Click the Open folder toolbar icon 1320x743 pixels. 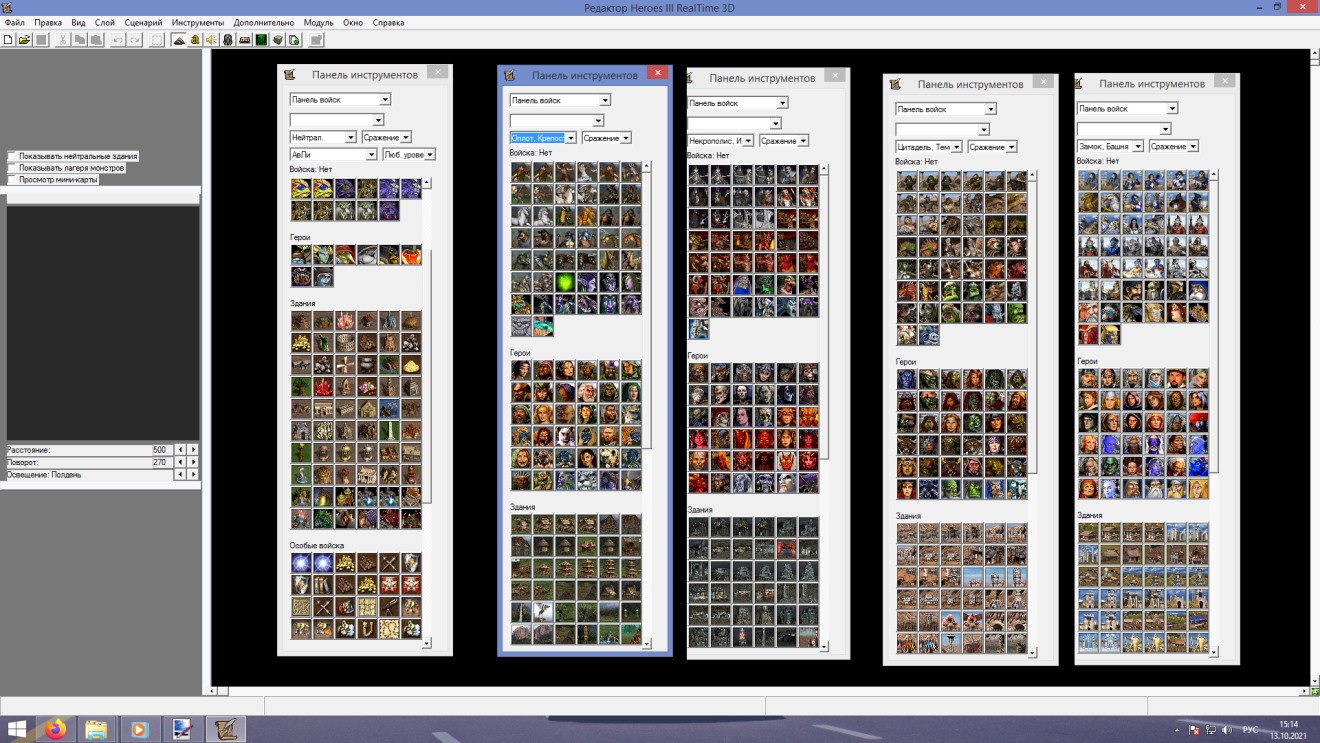[x=24, y=40]
